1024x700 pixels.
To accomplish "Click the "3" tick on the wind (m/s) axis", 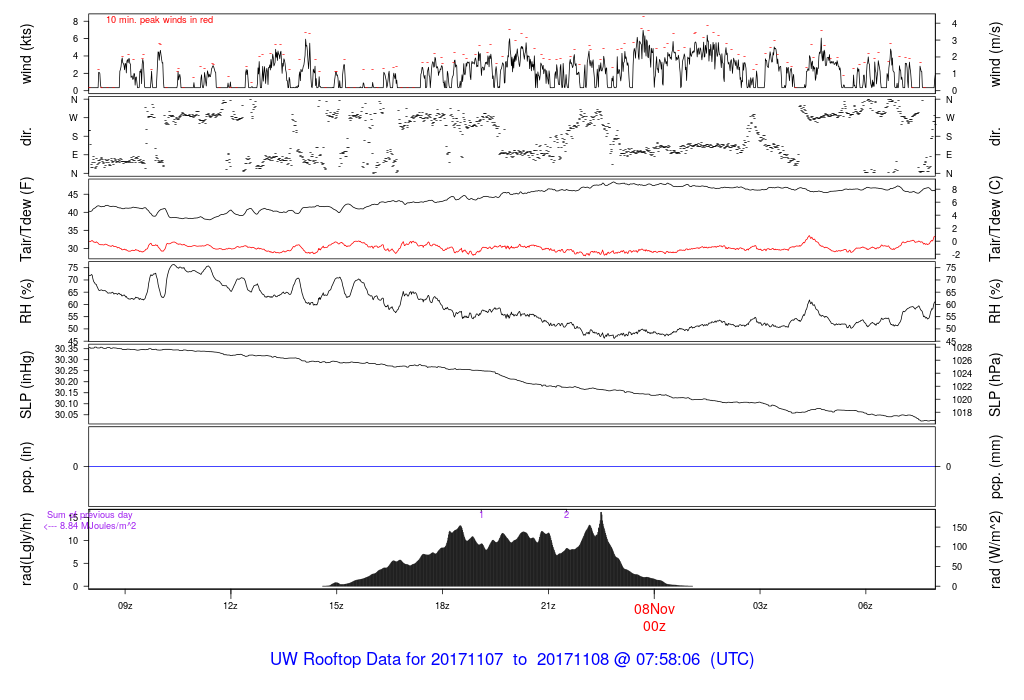I will pyautogui.click(x=954, y=40).
